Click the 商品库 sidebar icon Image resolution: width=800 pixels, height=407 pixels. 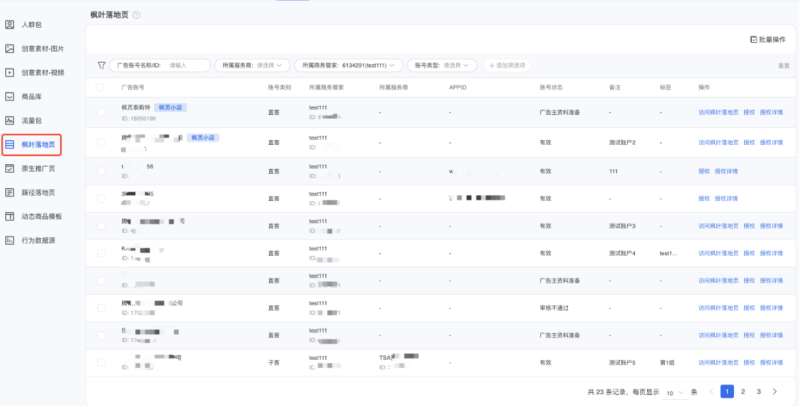[x=10, y=96]
